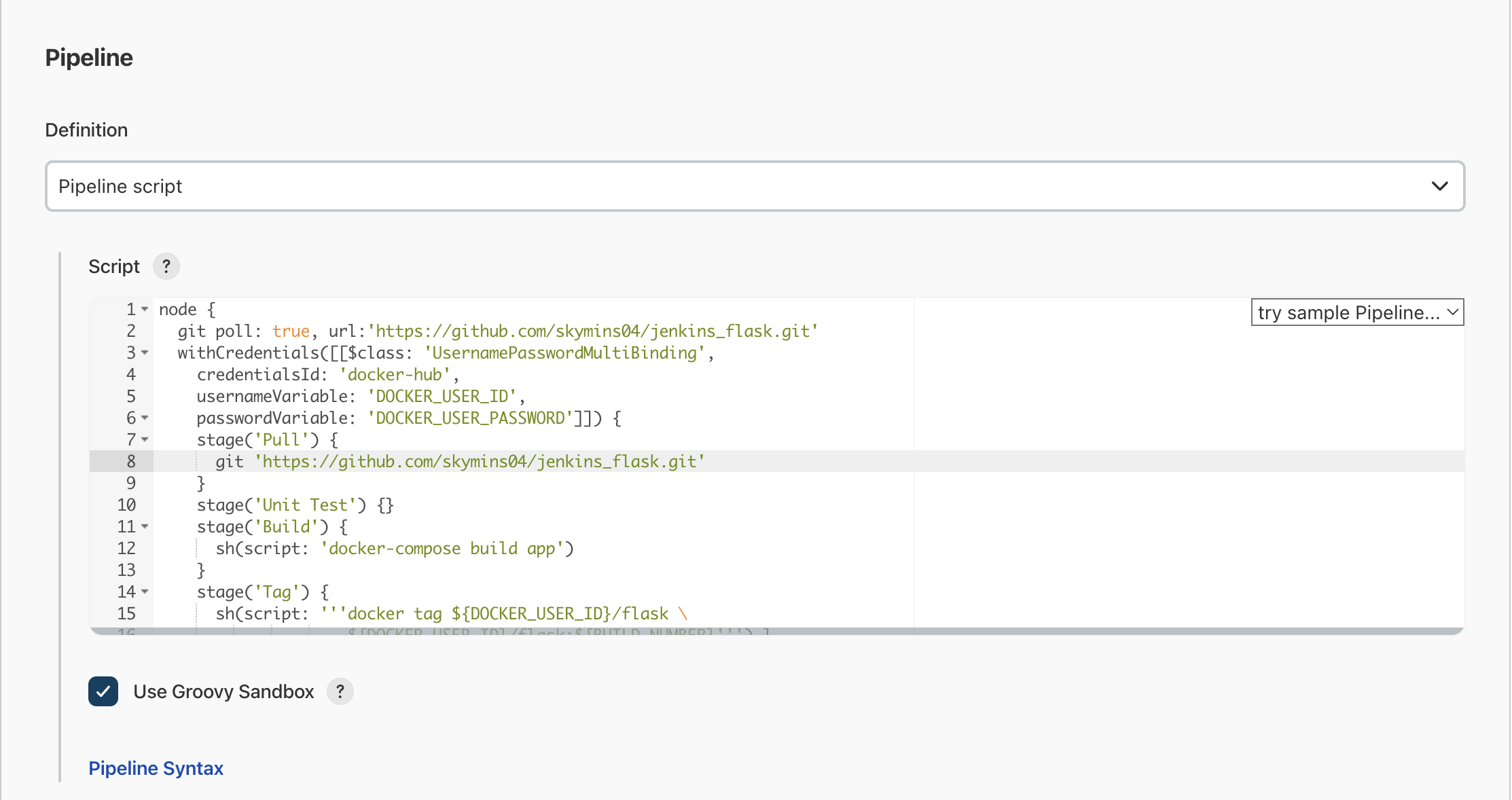Viewport: 1512px width, 800px height.
Task: Click the Use Groovy Sandbox label text
Action: coord(223,691)
